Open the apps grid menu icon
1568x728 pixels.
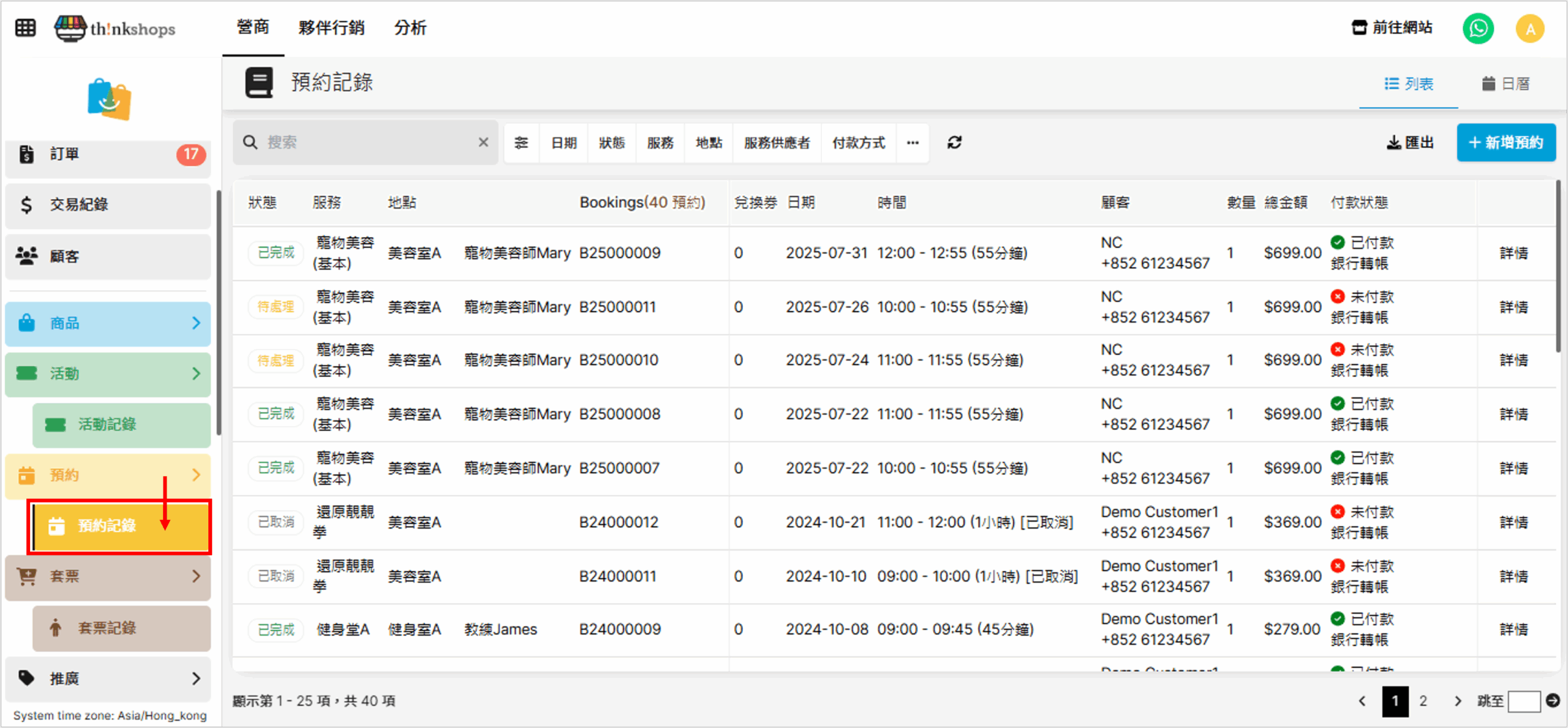tap(25, 28)
